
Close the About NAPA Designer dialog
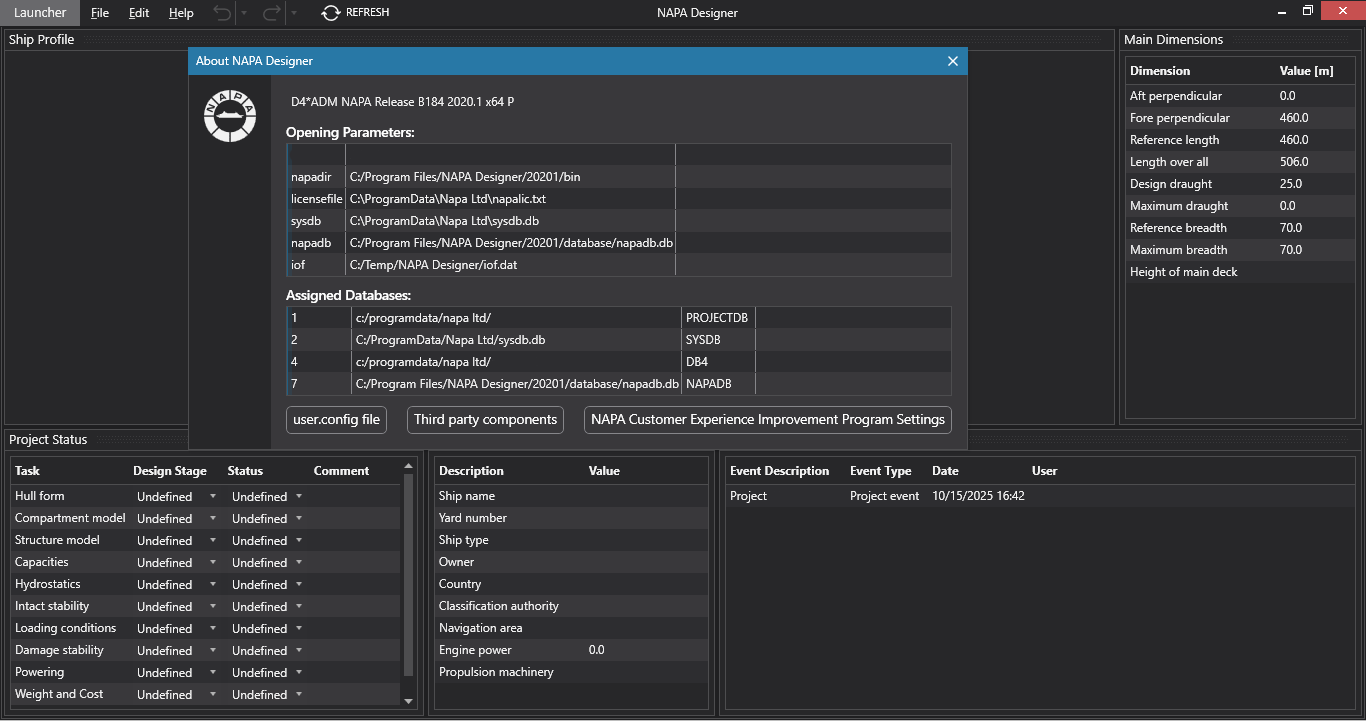[x=953, y=61]
